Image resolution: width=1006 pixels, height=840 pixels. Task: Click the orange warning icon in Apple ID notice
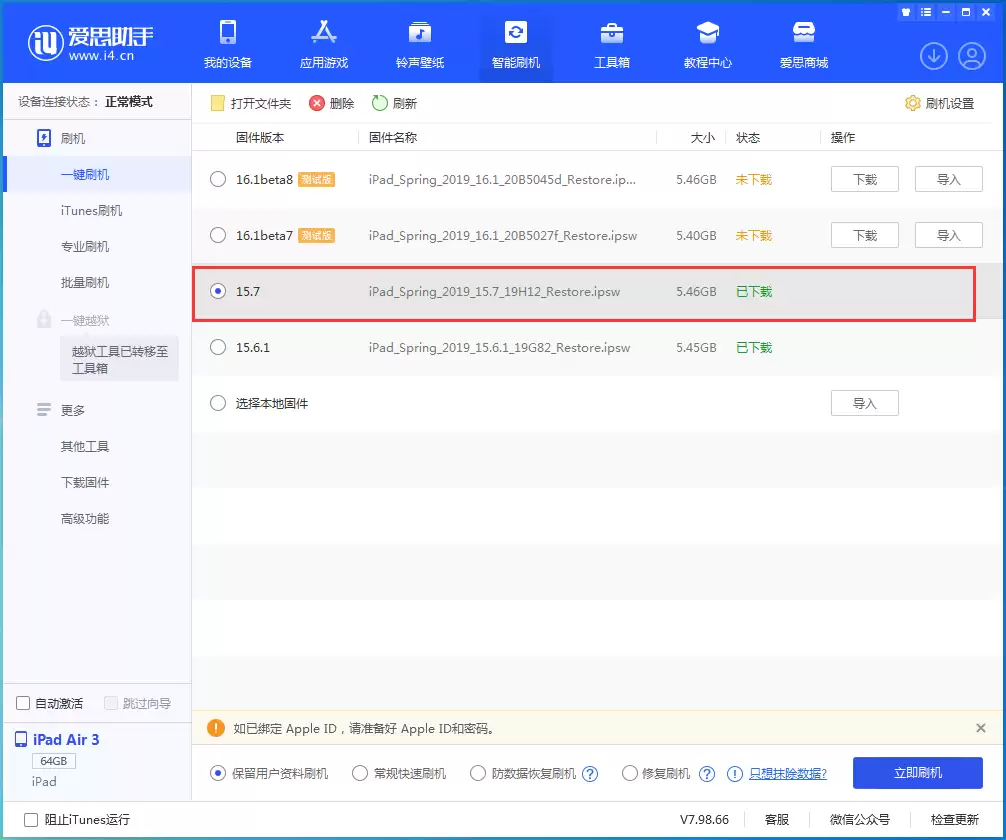[216, 728]
